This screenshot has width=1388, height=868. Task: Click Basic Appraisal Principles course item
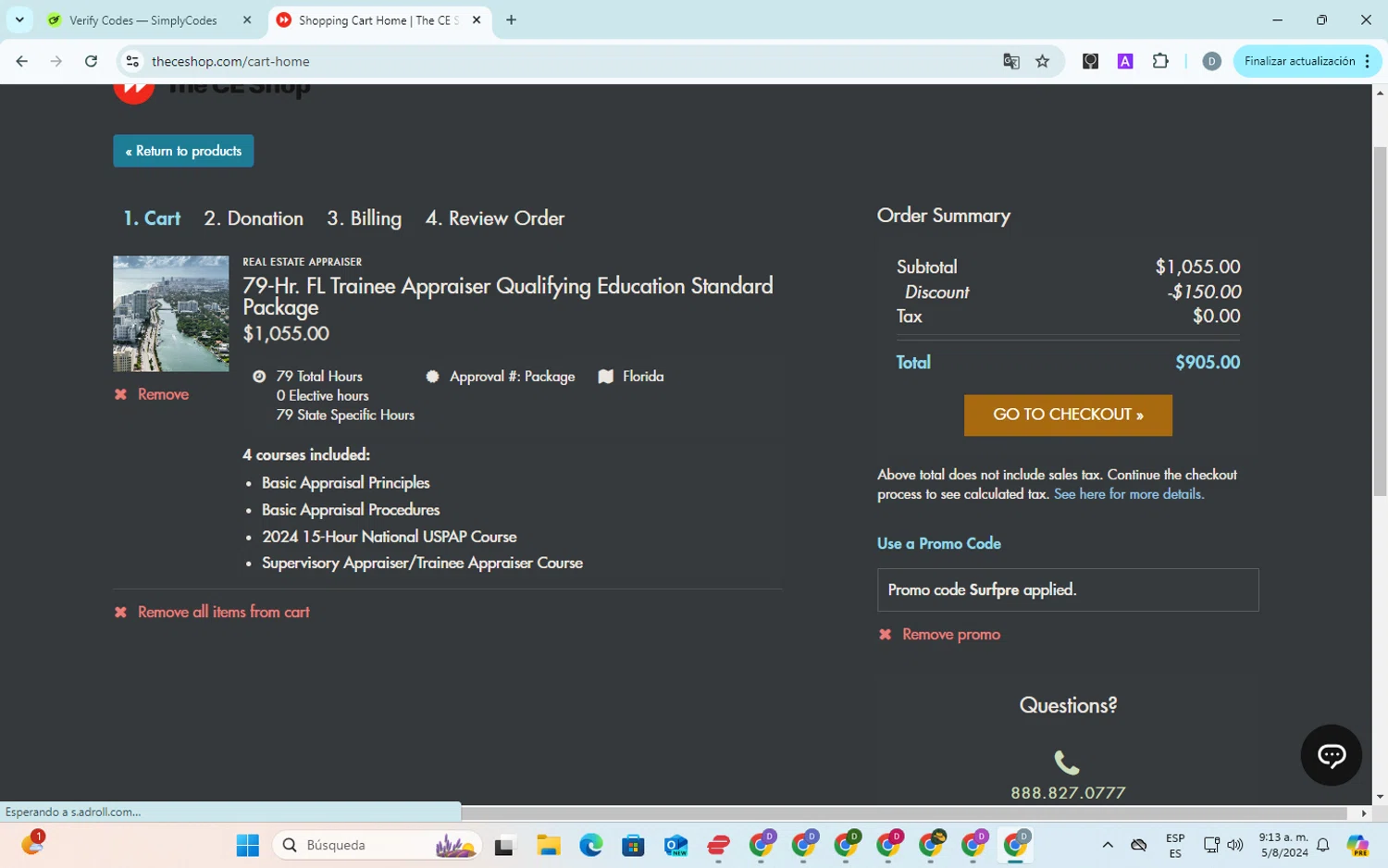point(346,483)
